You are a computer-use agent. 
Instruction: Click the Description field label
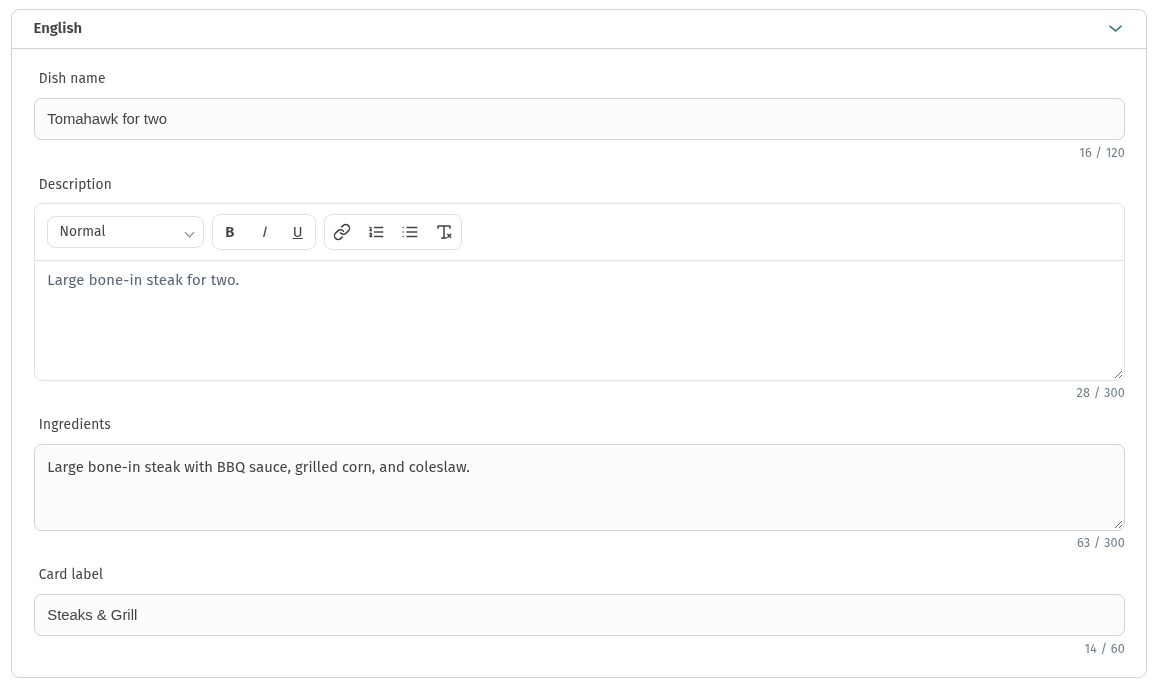(75, 185)
